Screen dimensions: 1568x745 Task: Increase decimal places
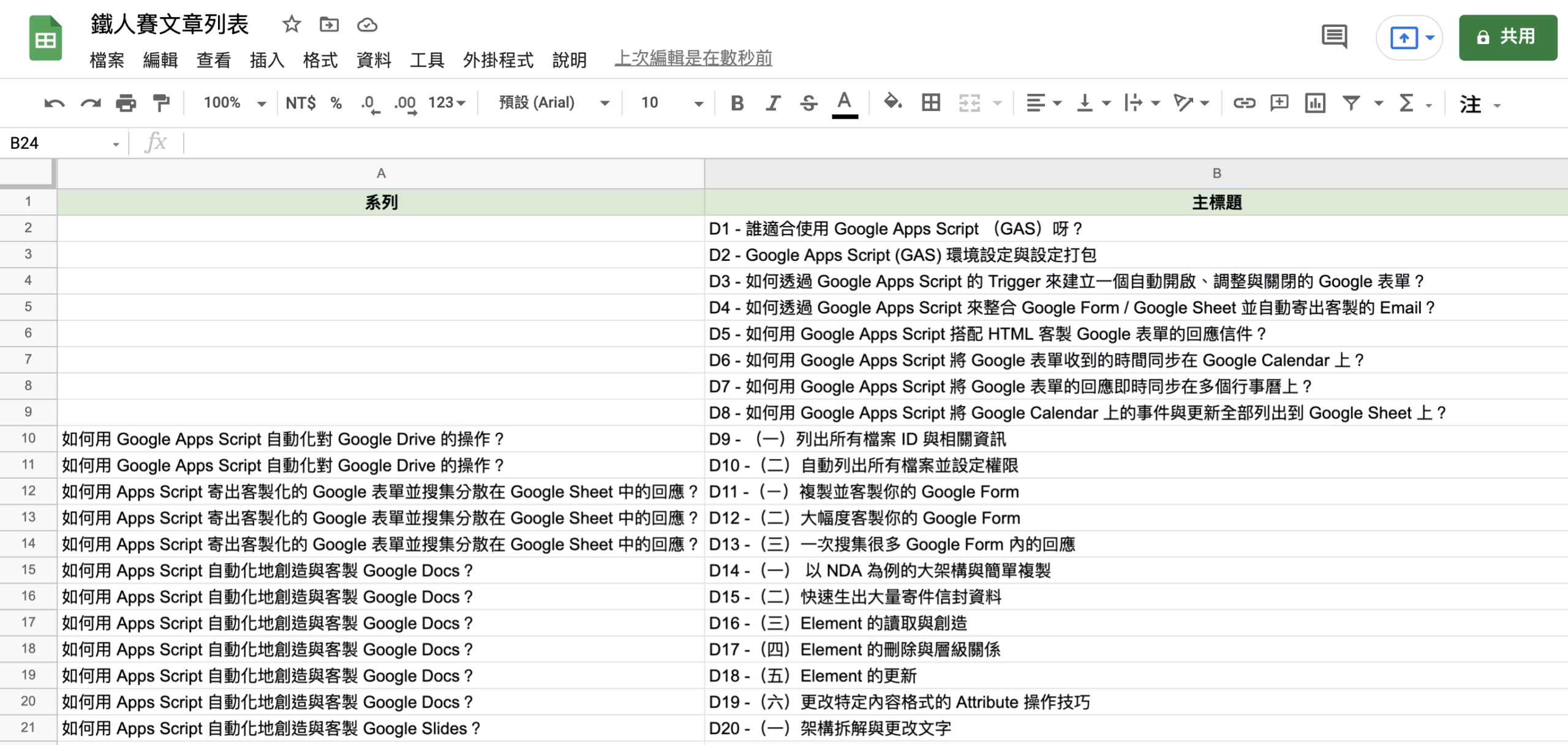click(405, 104)
